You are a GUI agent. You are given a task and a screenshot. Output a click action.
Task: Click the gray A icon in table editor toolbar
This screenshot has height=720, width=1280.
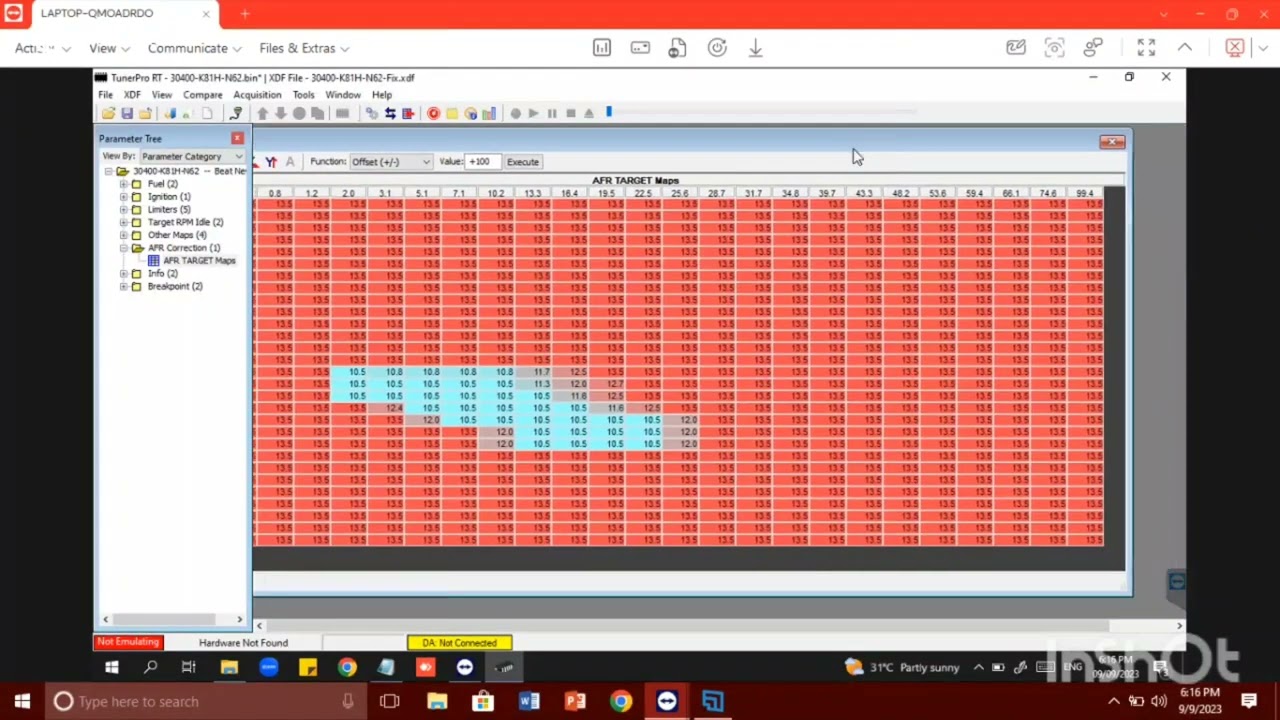[290, 162]
